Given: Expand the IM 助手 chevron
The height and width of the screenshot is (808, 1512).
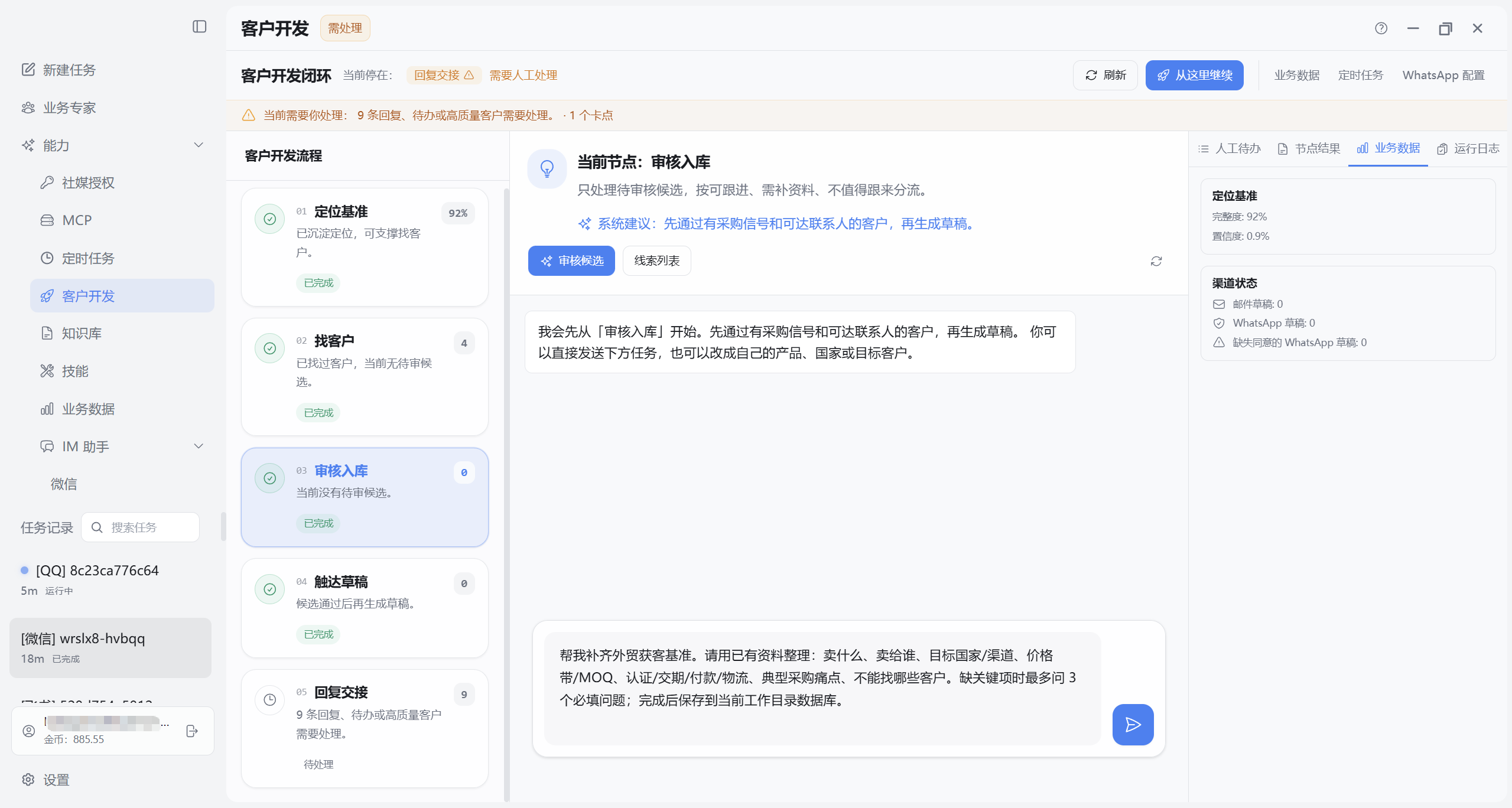Looking at the screenshot, I should tap(199, 447).
